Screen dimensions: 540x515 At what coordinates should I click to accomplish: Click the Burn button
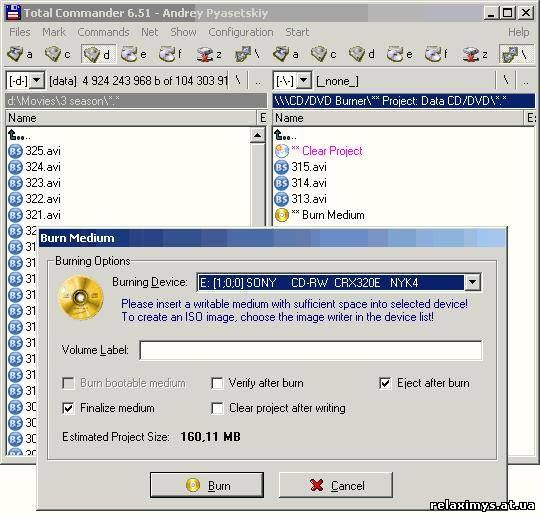pyautogui.click(x=207, y=485)
